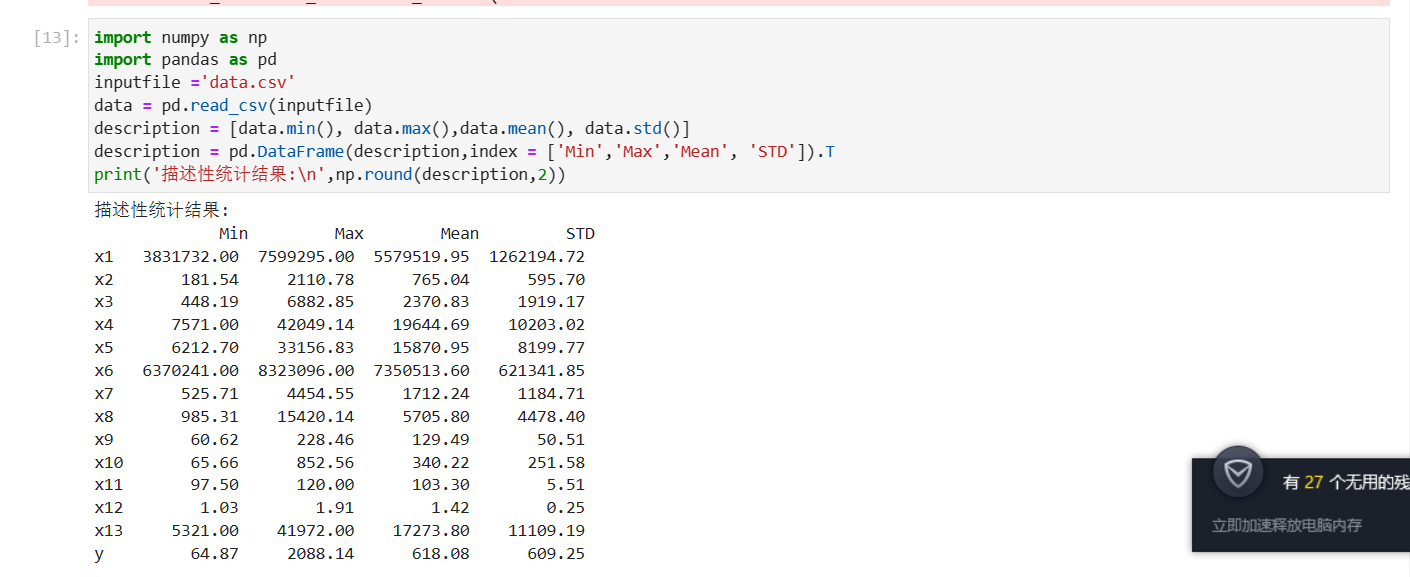Click the value '340.22'

[441, 463]
